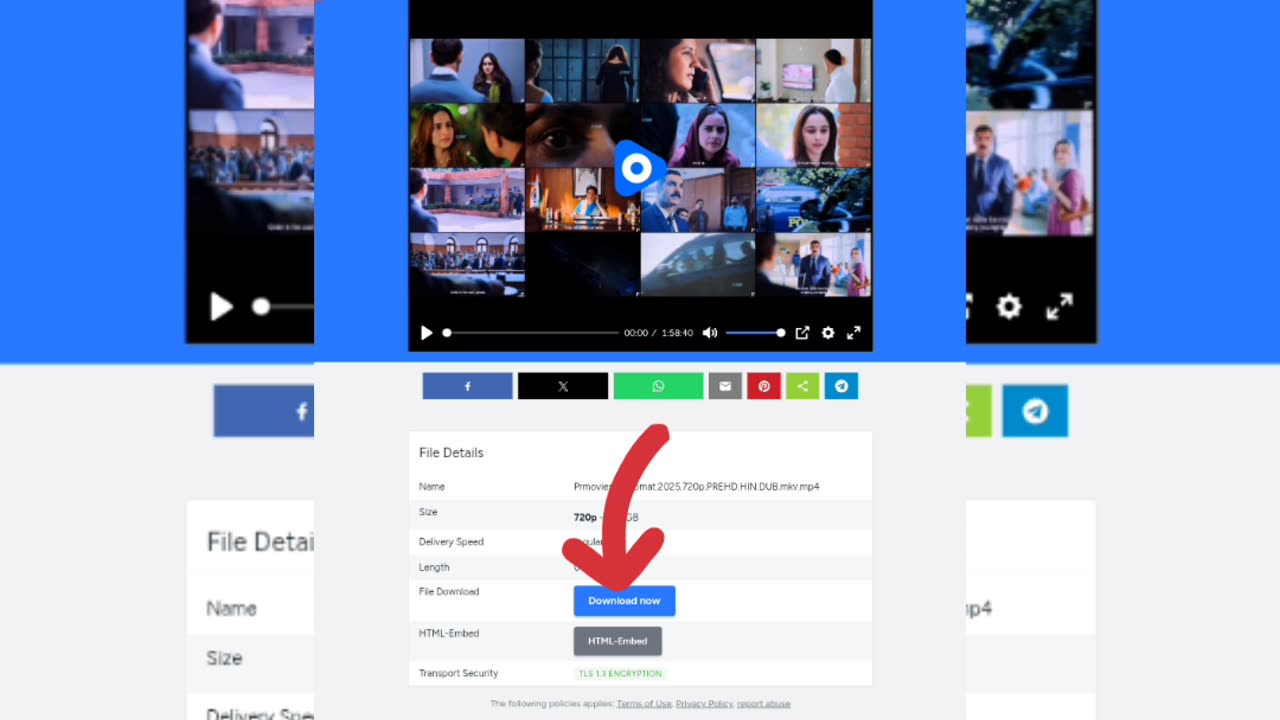Click the blue Download now button

coord(624,601)
